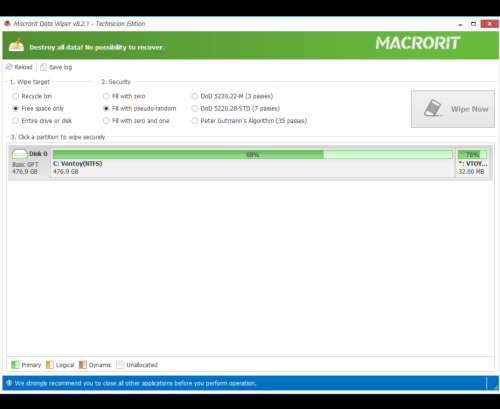Click the Logical legend color swatch
Image resolution: width=500 pixels, height=409 pixels.
pos(50,365)
